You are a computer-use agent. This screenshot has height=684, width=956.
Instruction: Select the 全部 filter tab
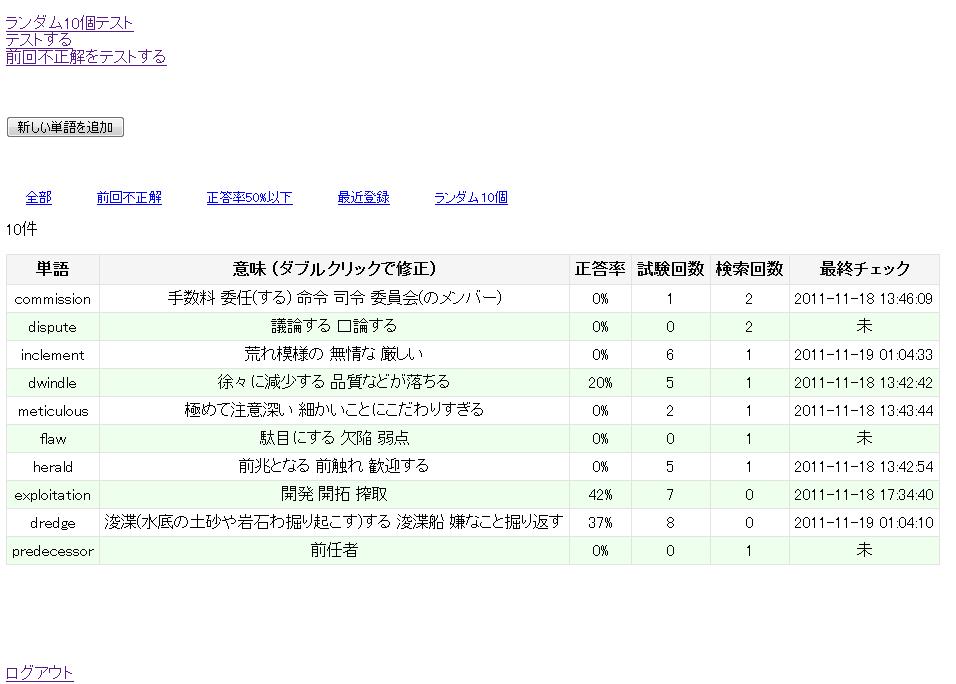pos(39,198)
